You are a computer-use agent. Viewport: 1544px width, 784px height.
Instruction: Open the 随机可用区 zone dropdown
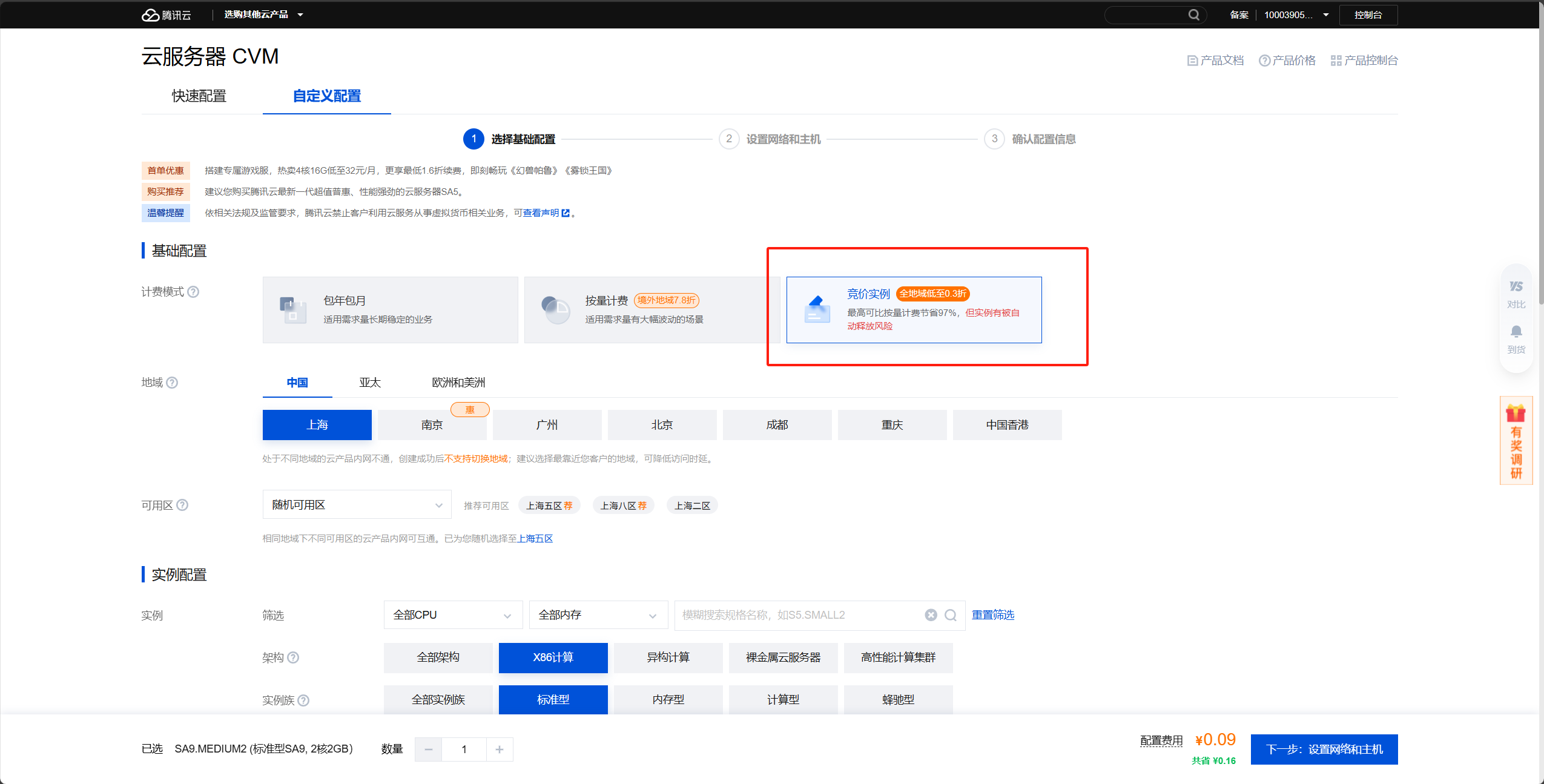click(357, 505)
